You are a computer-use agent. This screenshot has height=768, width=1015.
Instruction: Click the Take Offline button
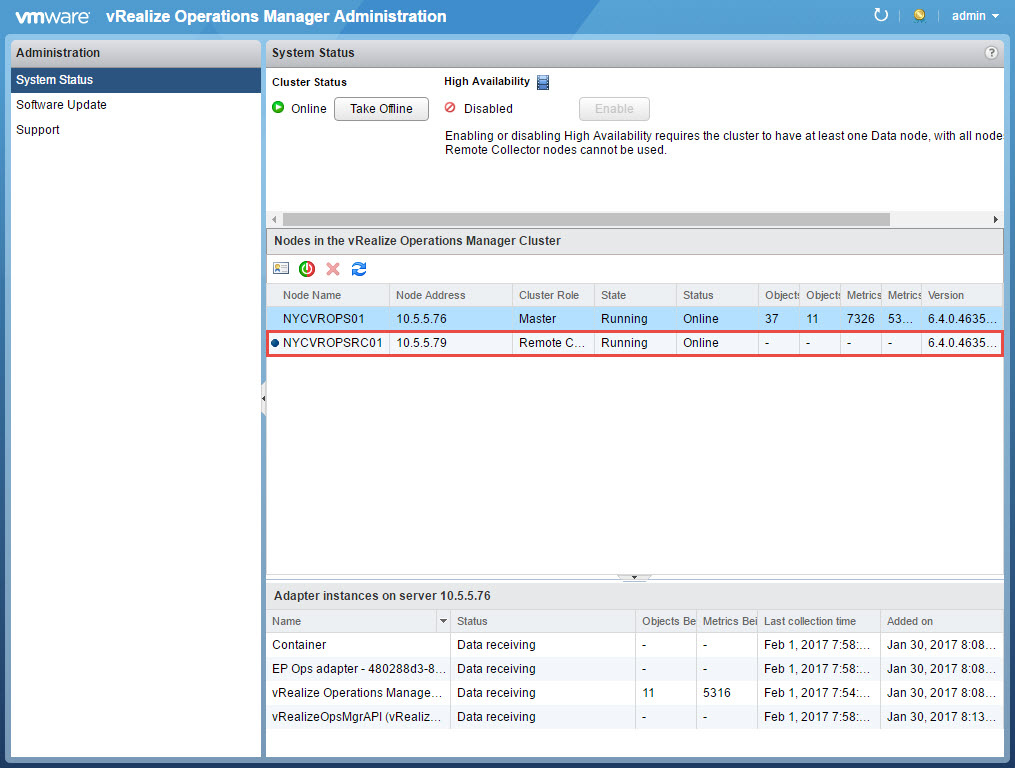tap(381, 109)
